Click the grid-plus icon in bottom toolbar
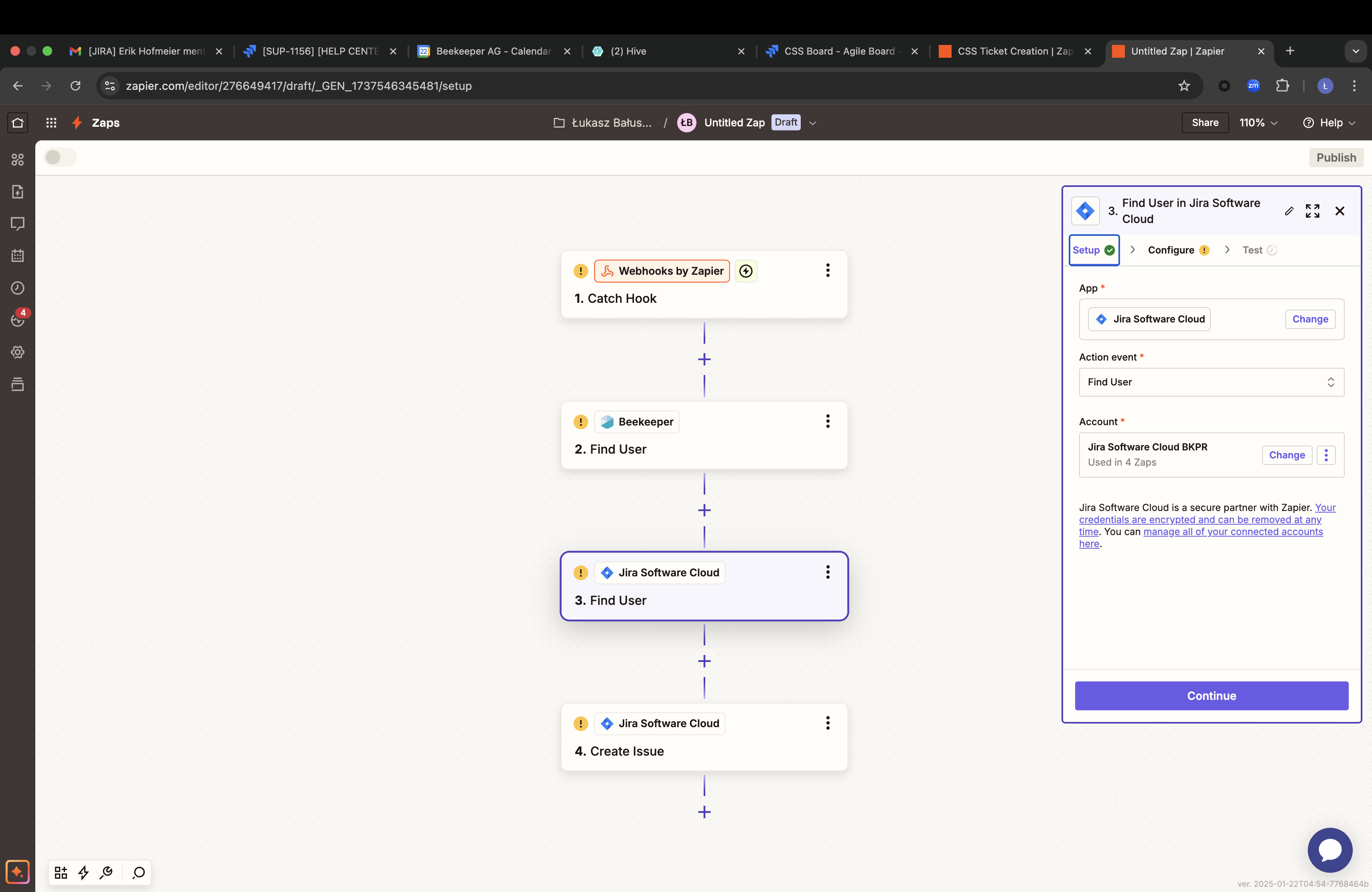Viewport: 1372px width, 892px height. tap(61, 872)
